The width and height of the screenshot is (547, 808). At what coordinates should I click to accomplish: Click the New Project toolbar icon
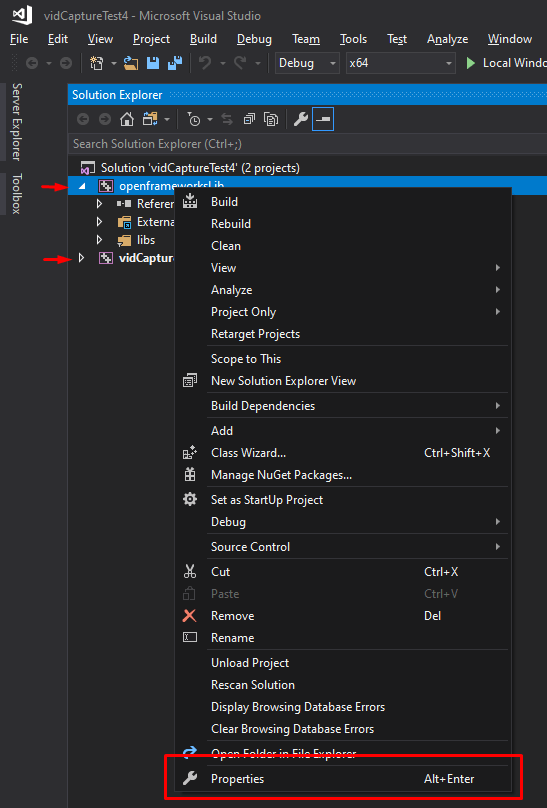[x=96, y=63]
